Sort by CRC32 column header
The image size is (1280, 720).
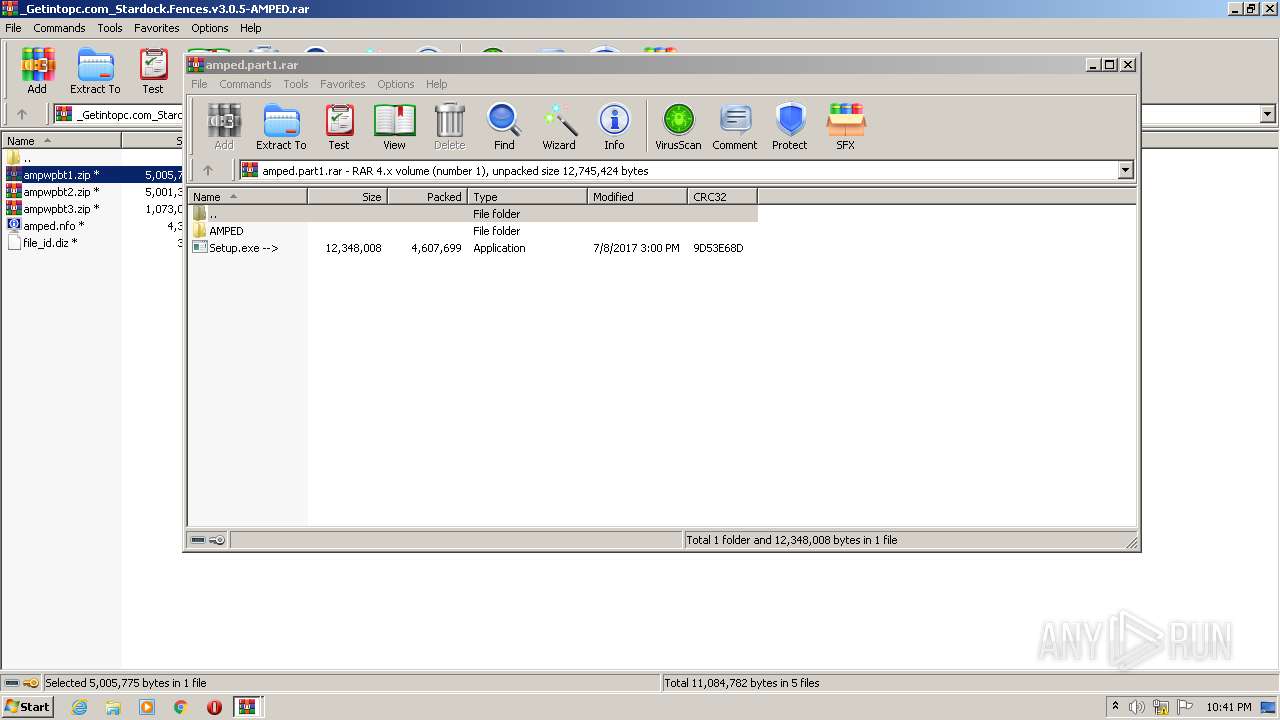722,197
